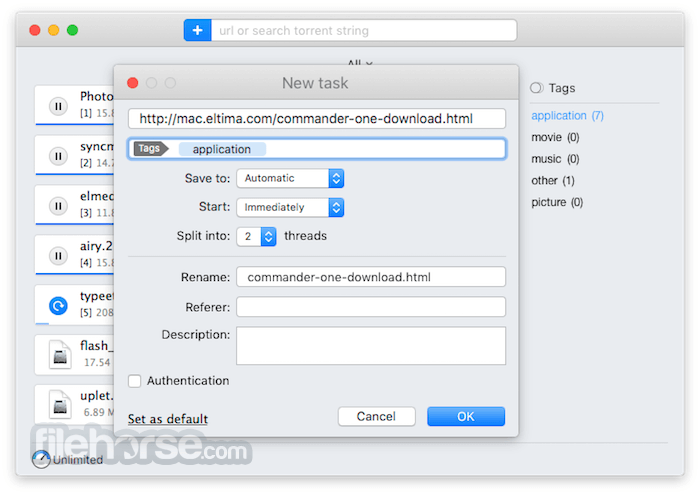
Task: Click the Tags label arrow icon in dialog
Action: tap(150, 149)
